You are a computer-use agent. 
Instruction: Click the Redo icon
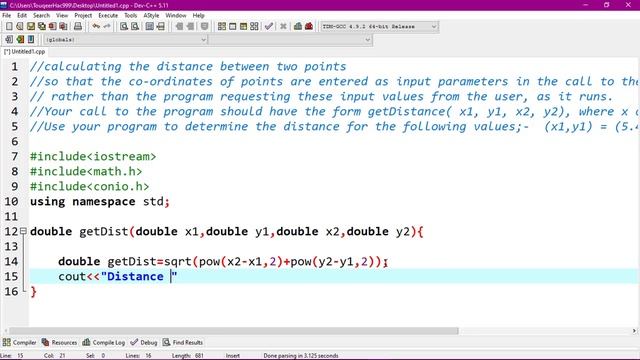coord(107,27)
